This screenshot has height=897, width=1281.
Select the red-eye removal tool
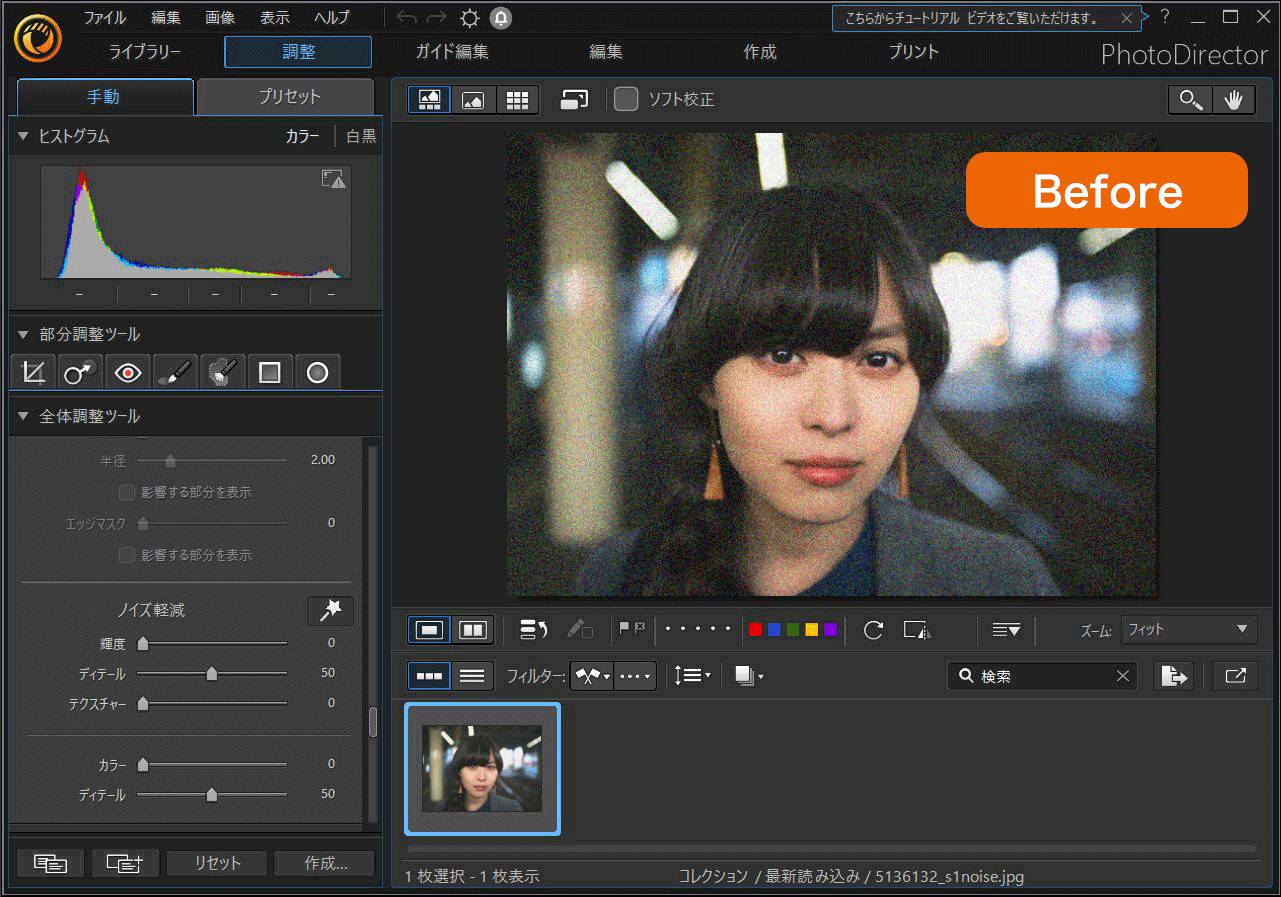point(128,371)
